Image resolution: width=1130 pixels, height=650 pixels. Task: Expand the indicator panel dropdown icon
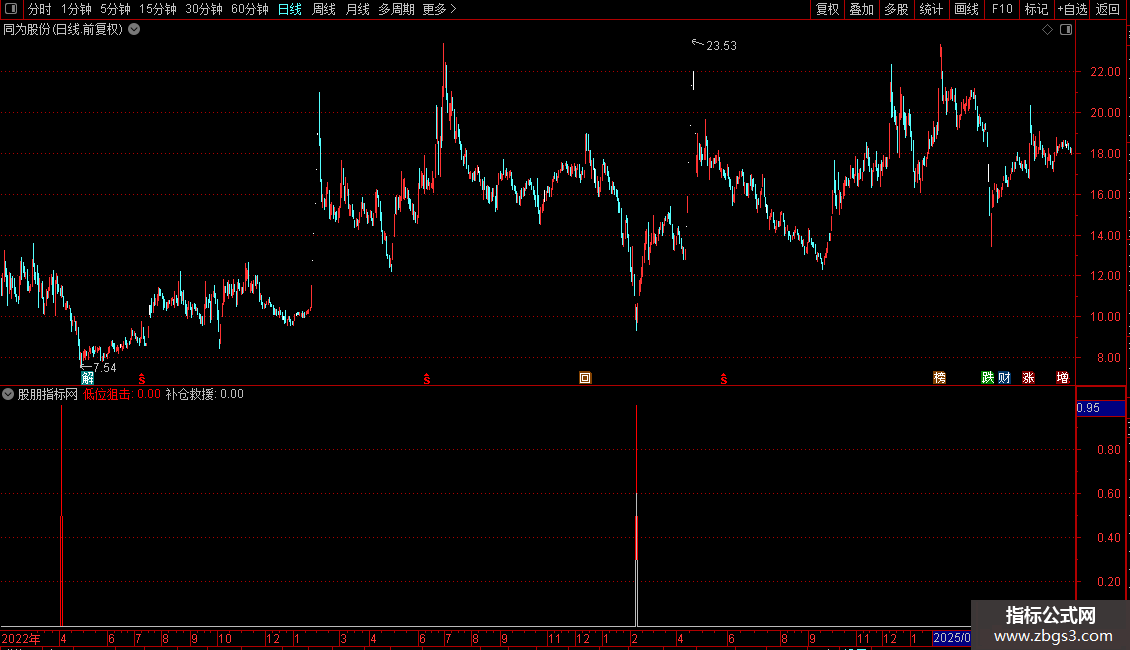[x=8, y=394]
